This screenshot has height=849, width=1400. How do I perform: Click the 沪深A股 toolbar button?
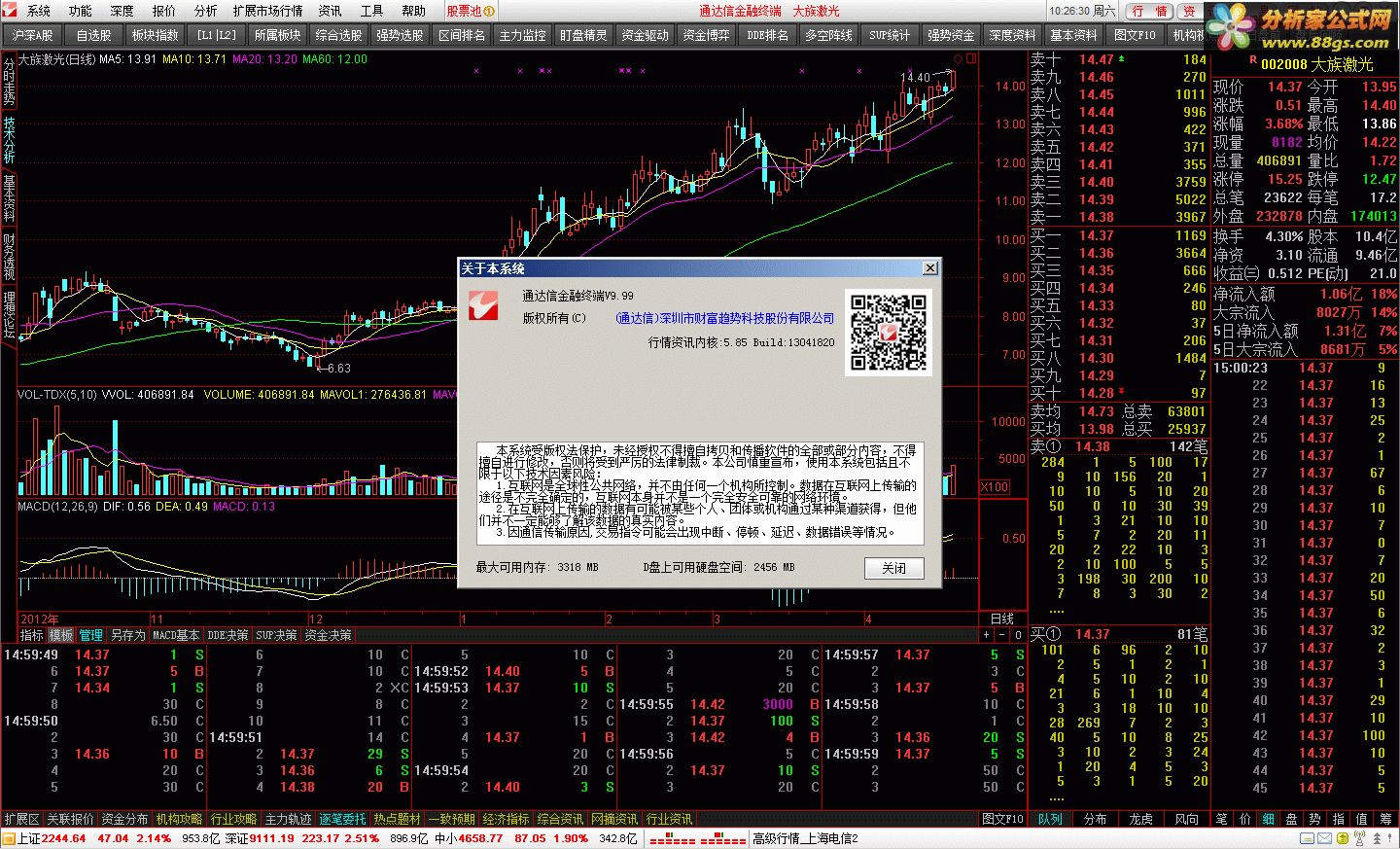click(x=33, y=35)
